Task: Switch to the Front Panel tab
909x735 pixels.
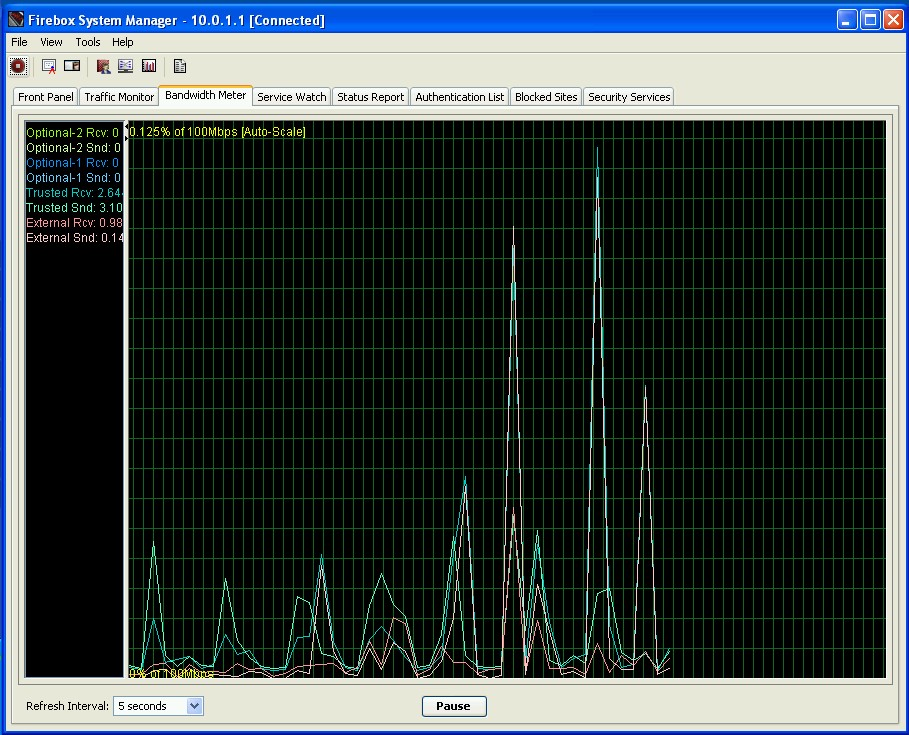Action: (x=46, y=97)
